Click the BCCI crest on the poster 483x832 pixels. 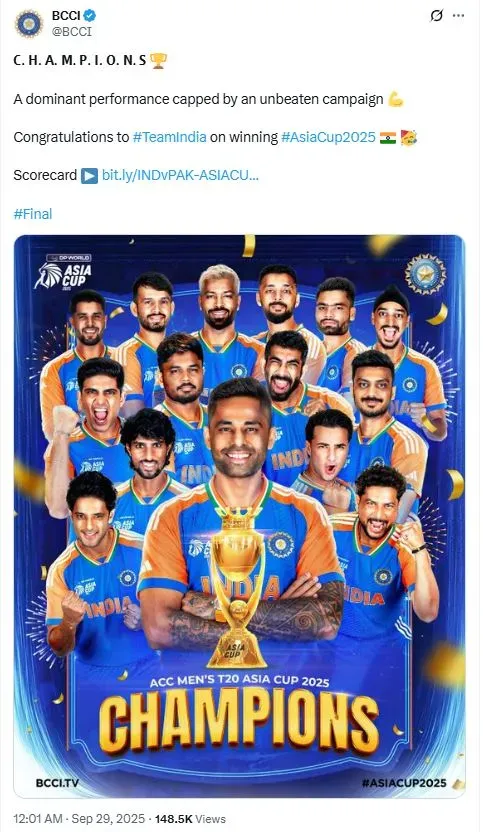click(x=426, y=274)
